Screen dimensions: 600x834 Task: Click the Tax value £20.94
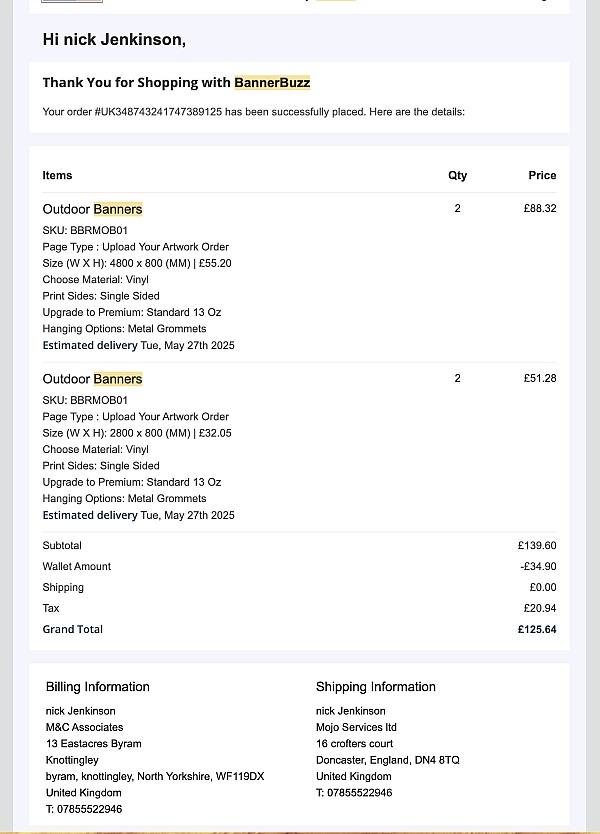(540, 608)
